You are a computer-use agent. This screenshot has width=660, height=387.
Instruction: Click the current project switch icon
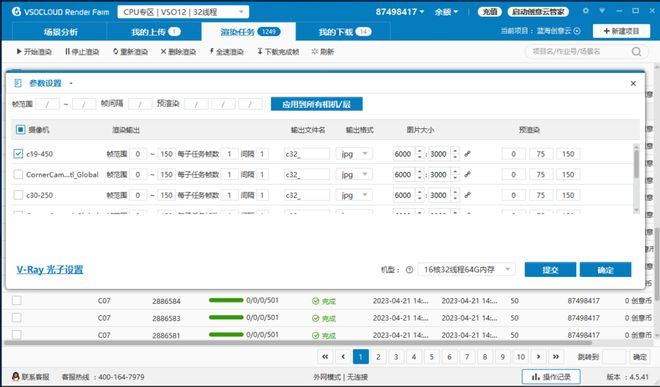[x=577, y=31]
